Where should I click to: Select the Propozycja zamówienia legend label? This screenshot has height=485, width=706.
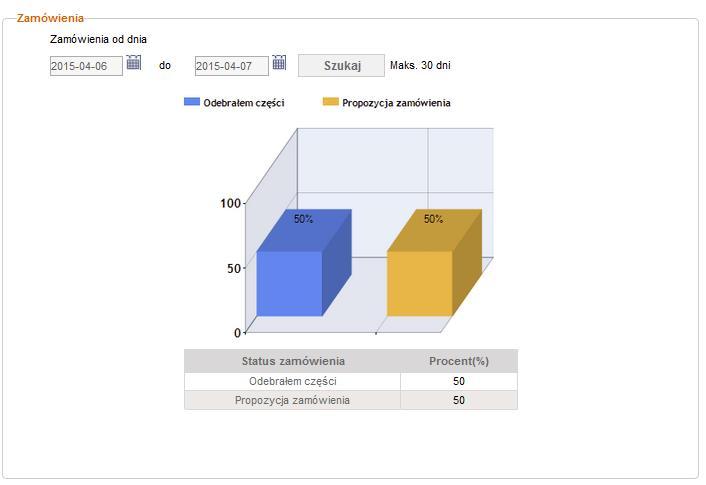[x=396, y=103]
